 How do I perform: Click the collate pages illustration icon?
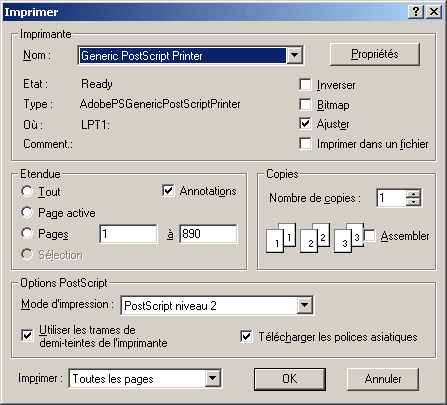[x=315, y=238]
